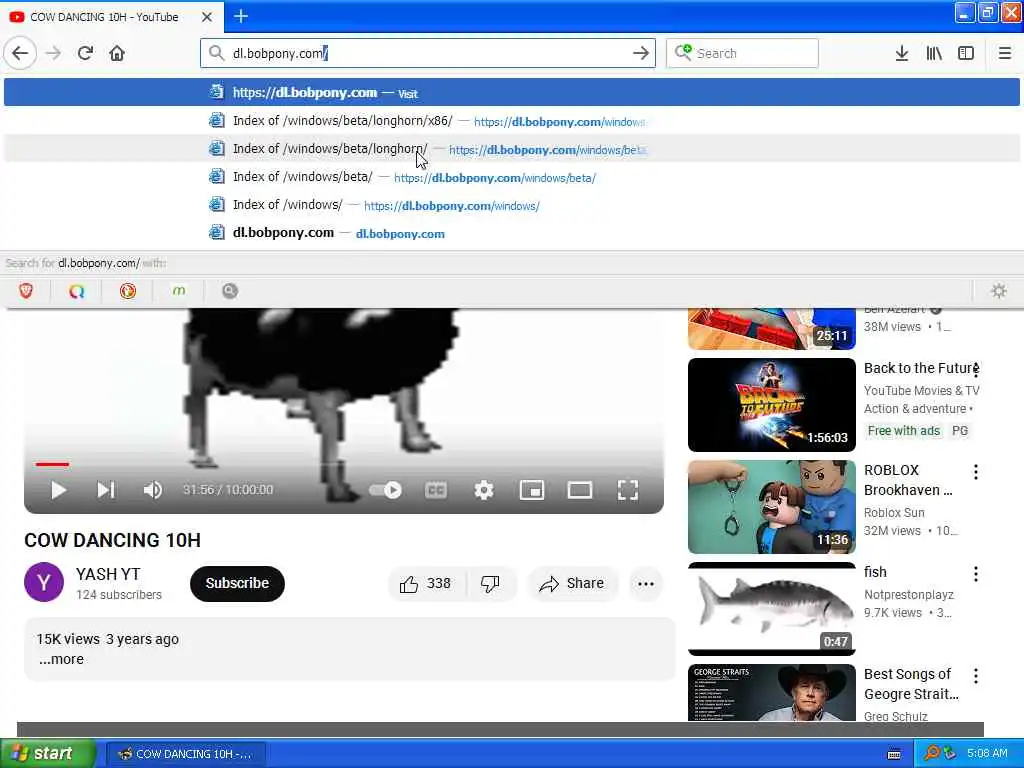Open options menu for the fish video
The height and width of the screenshot is (768, 1024).
point(976,573)
